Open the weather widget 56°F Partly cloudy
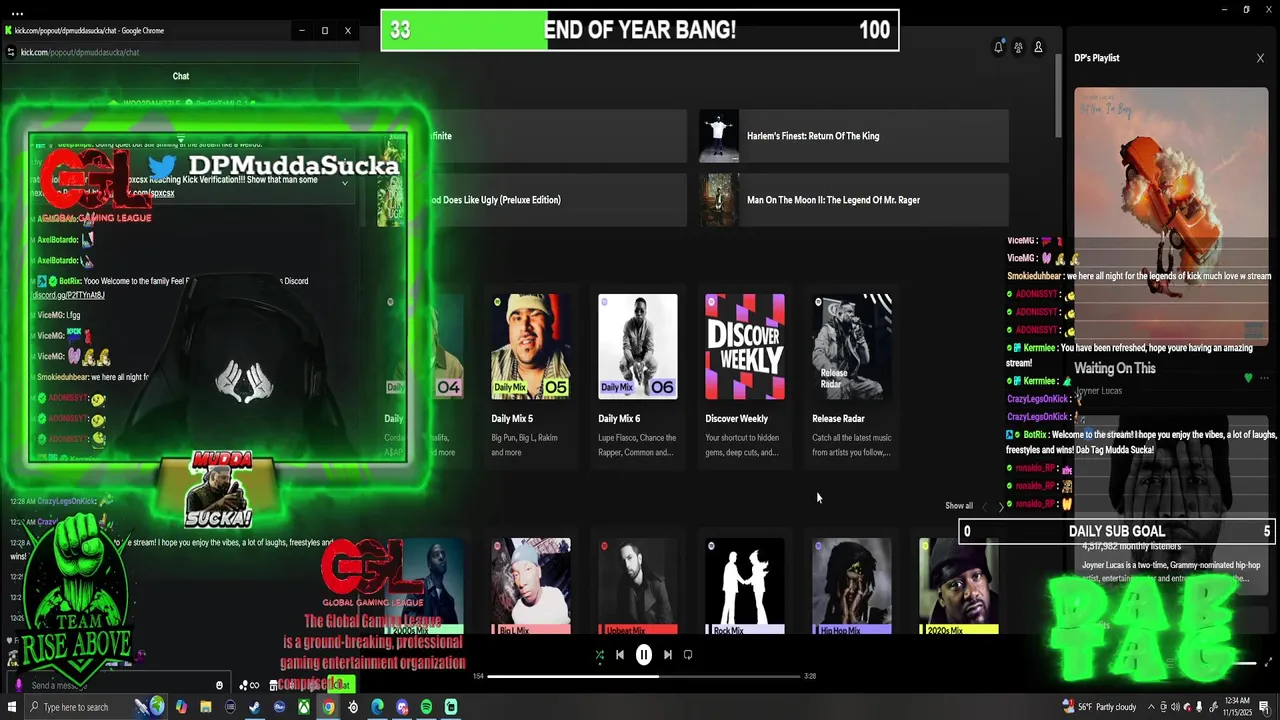Viewport: 1280px width, 720px height. point(1099,707)
